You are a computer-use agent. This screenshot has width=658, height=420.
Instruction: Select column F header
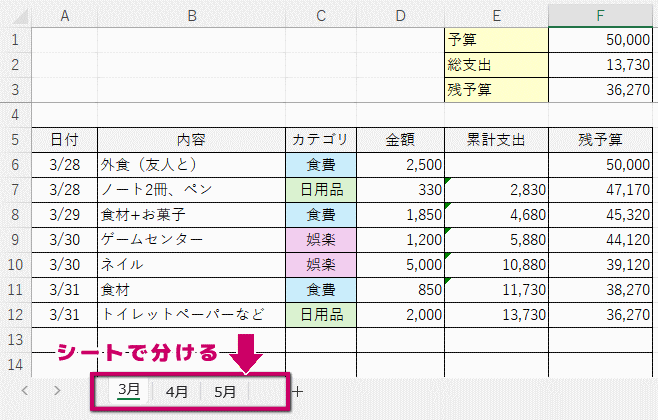pos(600,16)
